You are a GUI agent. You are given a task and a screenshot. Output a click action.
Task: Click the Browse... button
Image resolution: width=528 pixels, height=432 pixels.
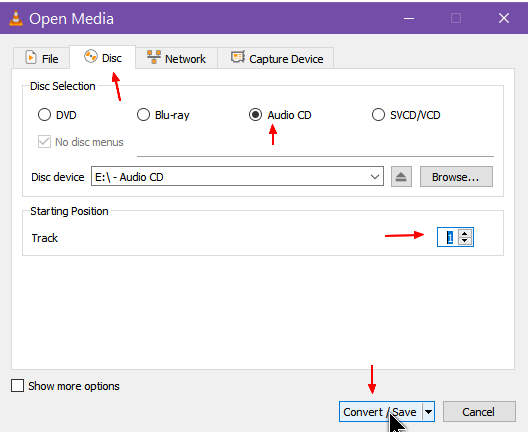pyautogui.click(x=456, y=176)
